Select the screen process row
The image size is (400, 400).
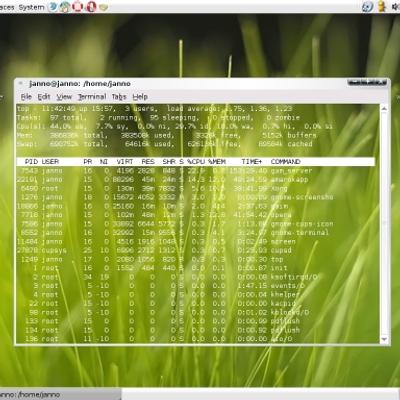196,242
